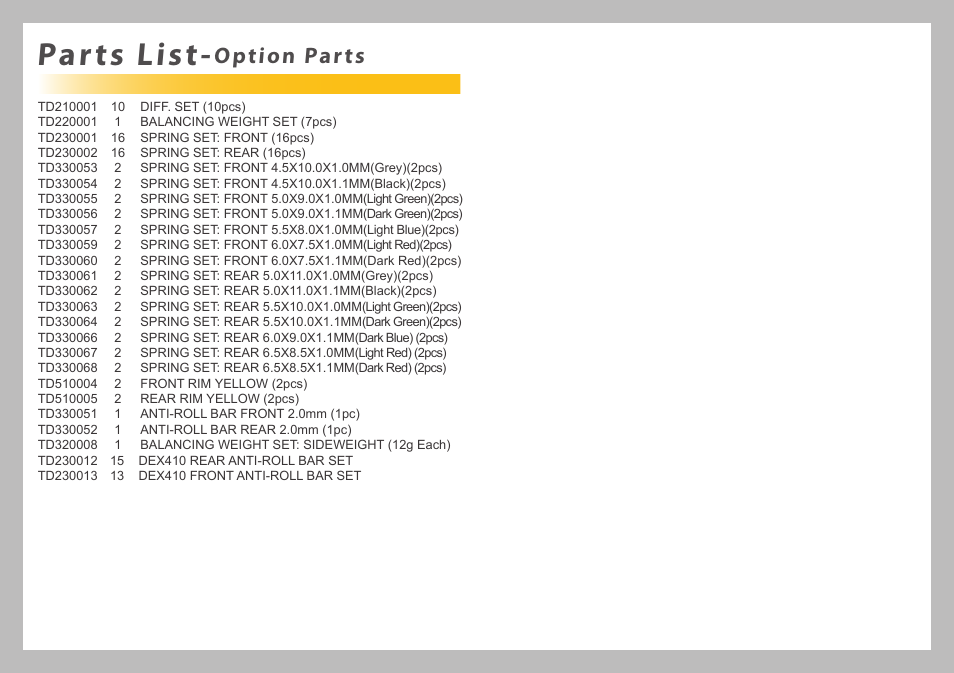Click "BALANCING WEIGHT SET (7pcs)" entry
Viewport: 954px width, 673px height.
(x=238, y=122)
